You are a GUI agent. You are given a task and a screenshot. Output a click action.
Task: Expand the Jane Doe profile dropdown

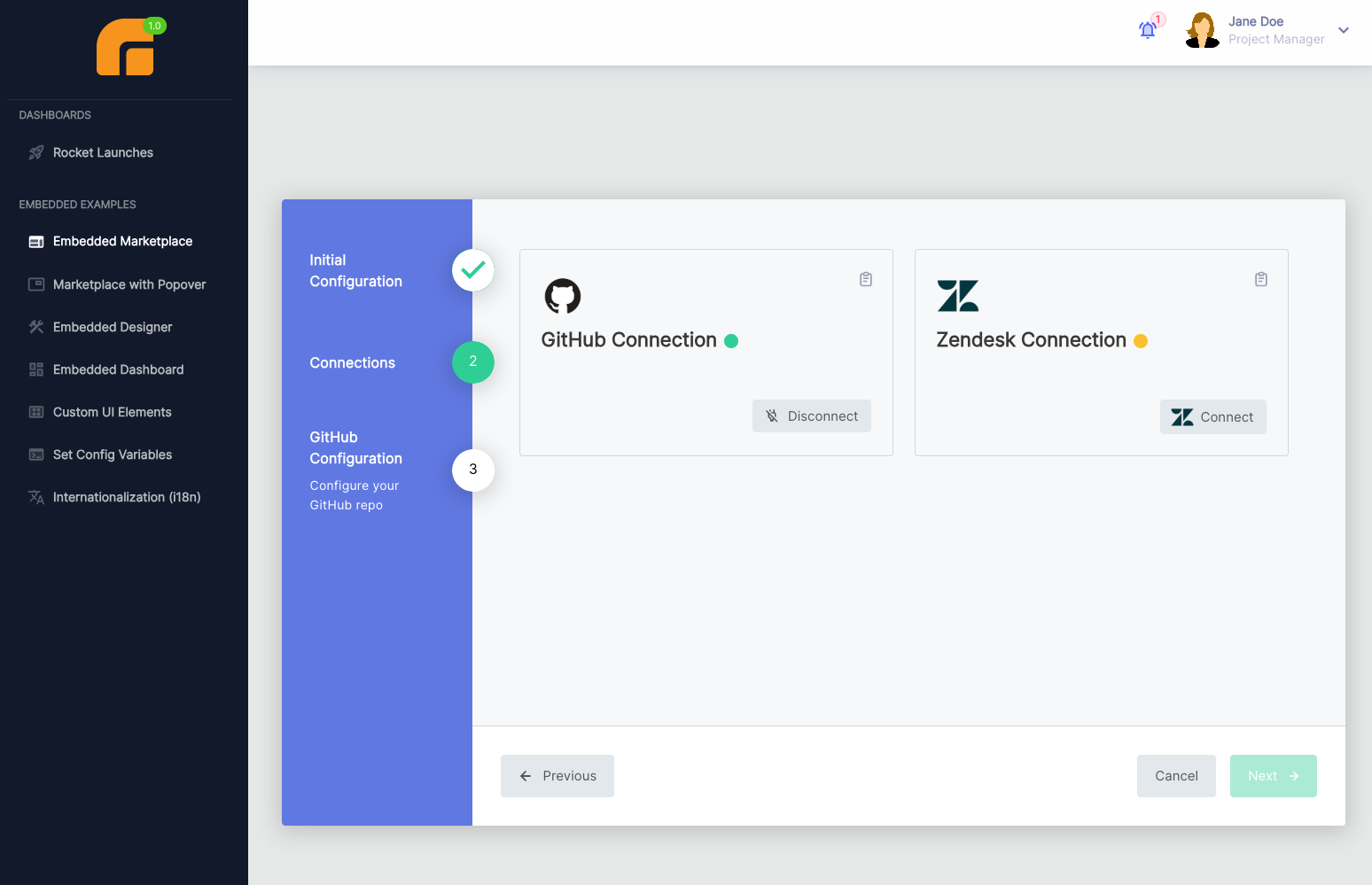(x=1344, y=29)
